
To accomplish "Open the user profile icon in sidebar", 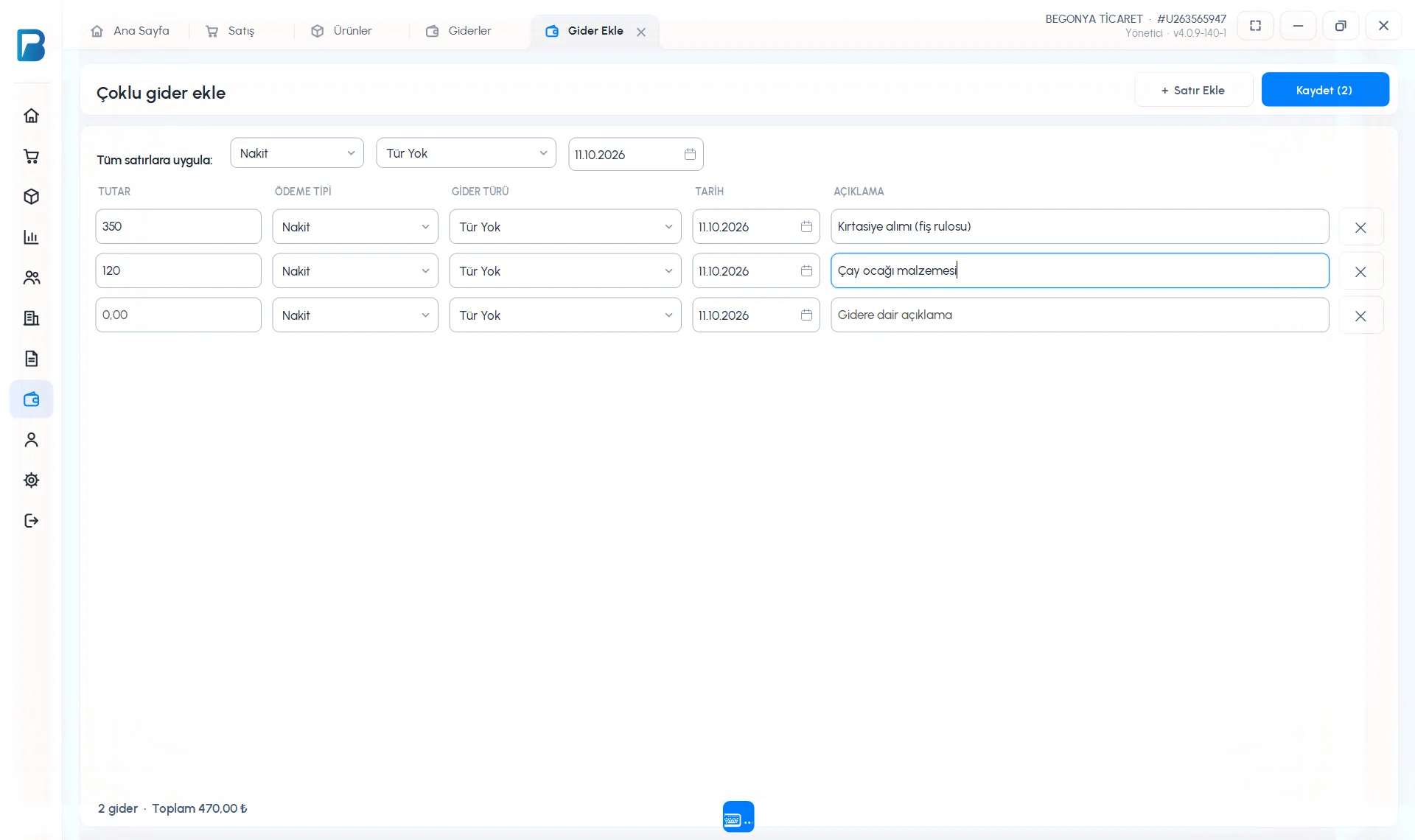I will coord(31,440).
